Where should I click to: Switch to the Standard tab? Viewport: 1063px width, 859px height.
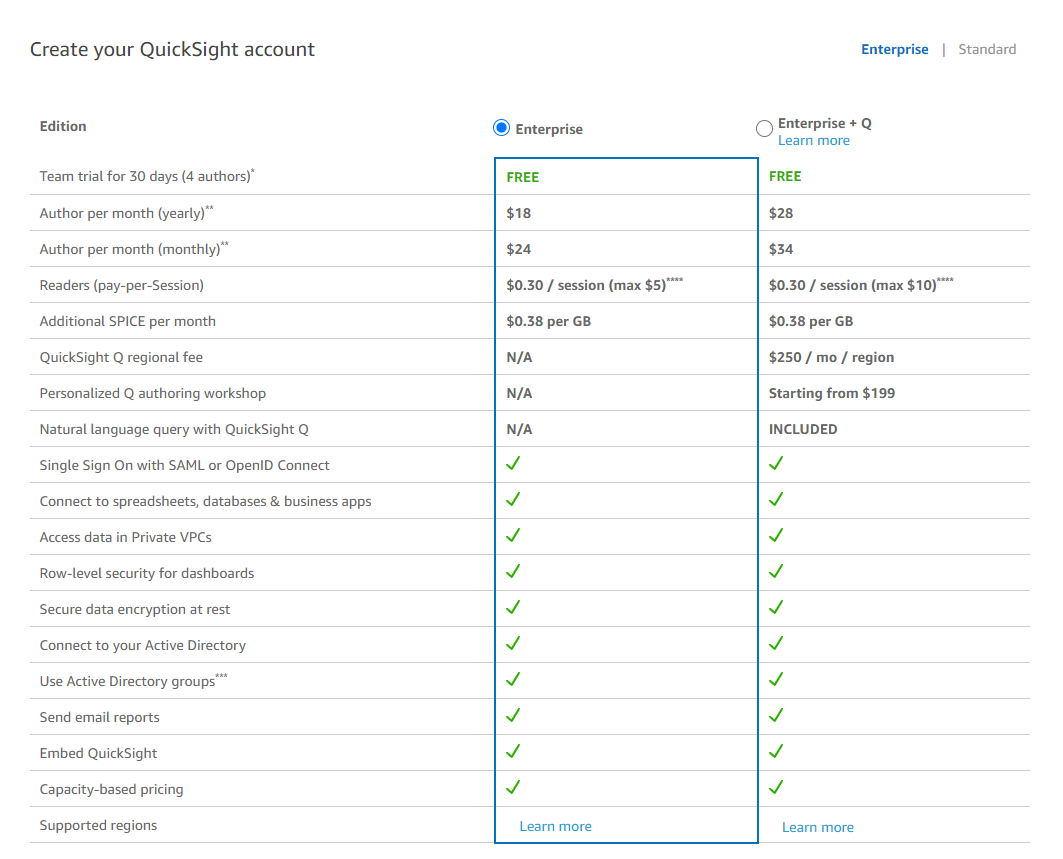[986, 49]
